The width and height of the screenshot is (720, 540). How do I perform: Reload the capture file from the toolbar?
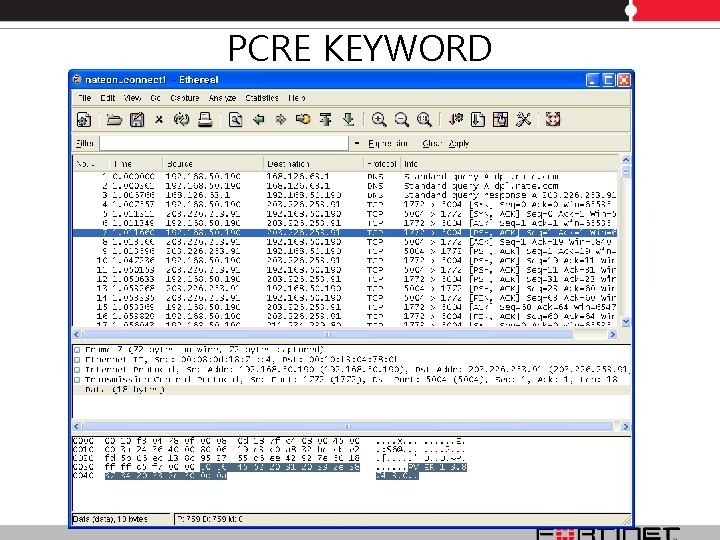[x=182, y=120]
